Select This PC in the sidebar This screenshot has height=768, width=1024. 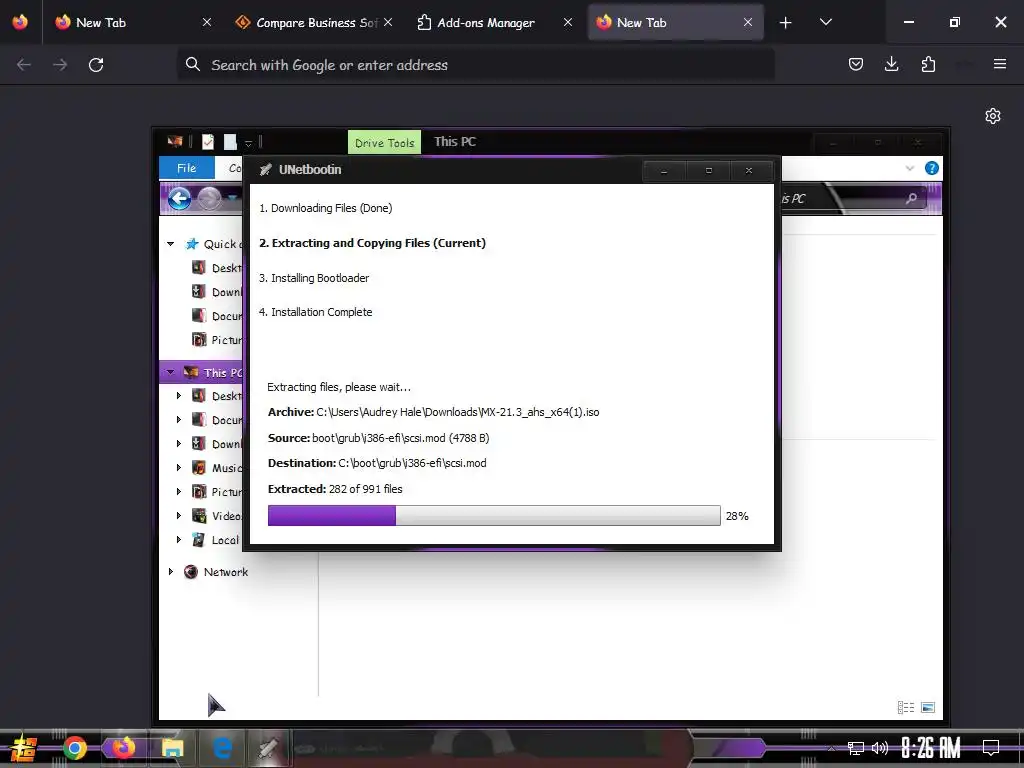click(214, 372)
